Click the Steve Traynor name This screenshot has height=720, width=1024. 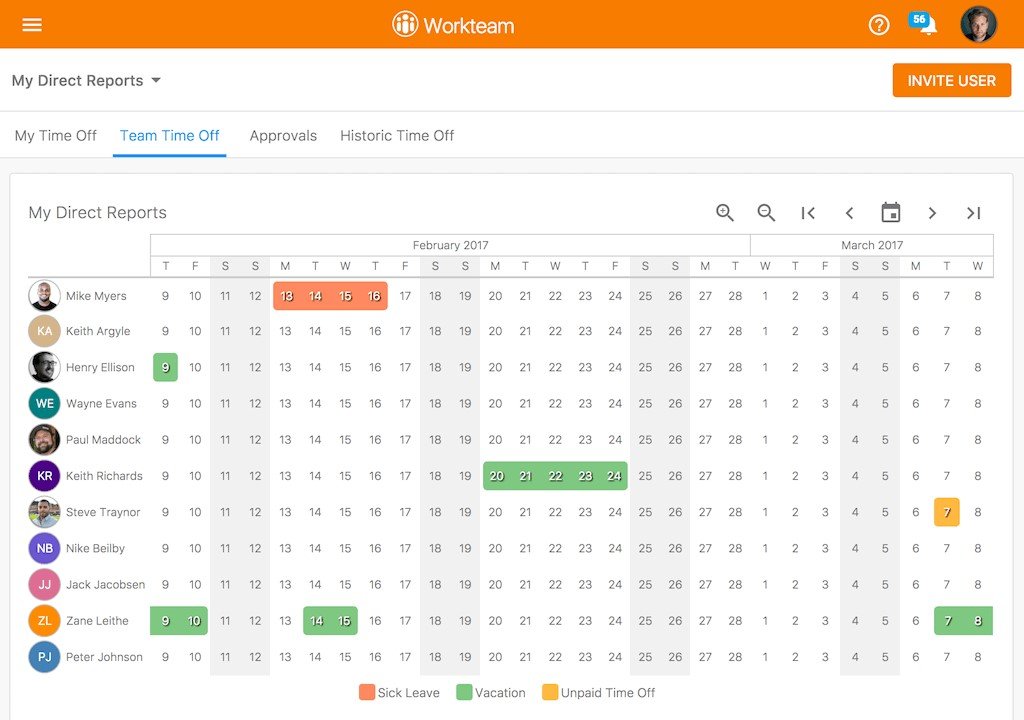(x=103, y=512)
